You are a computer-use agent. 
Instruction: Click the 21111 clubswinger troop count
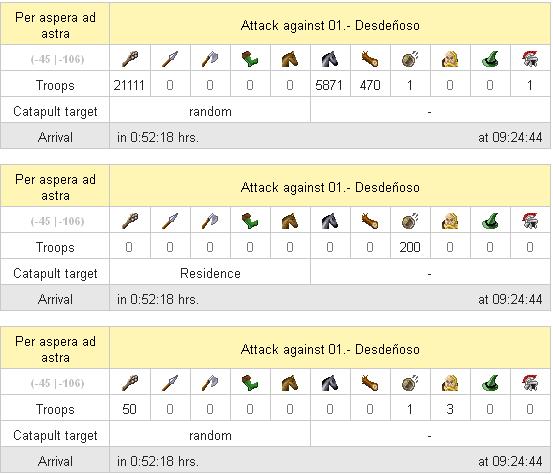pos(129,85)
